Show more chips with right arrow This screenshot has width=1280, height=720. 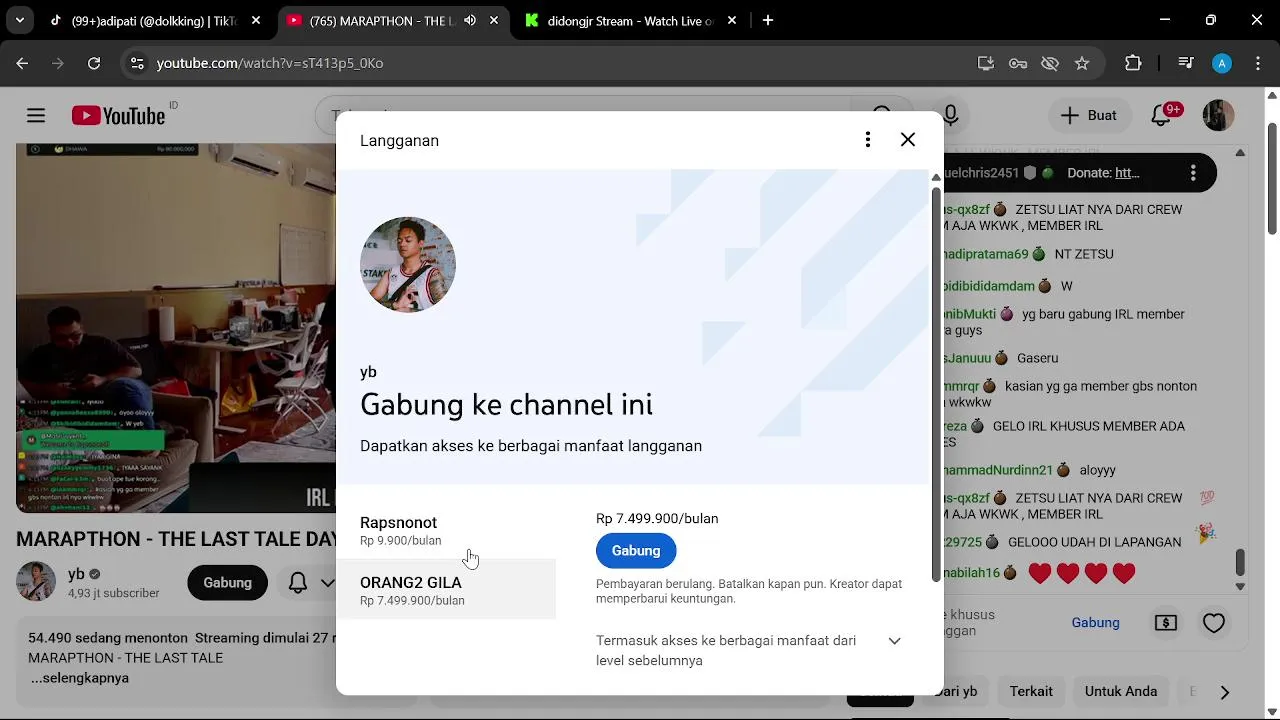[1225, 692]
